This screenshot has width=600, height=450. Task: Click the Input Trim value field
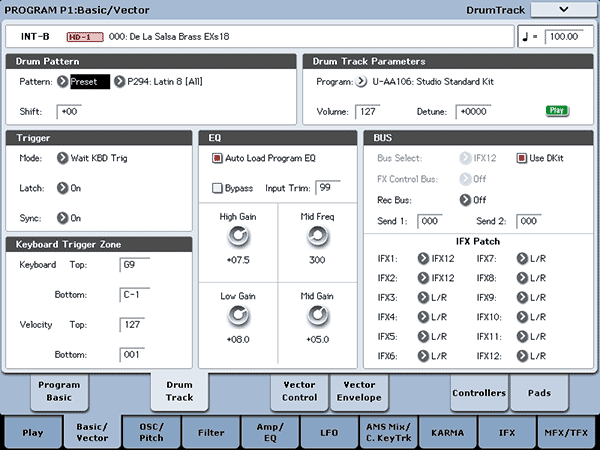pyautogui.click(x=327, y=187)
